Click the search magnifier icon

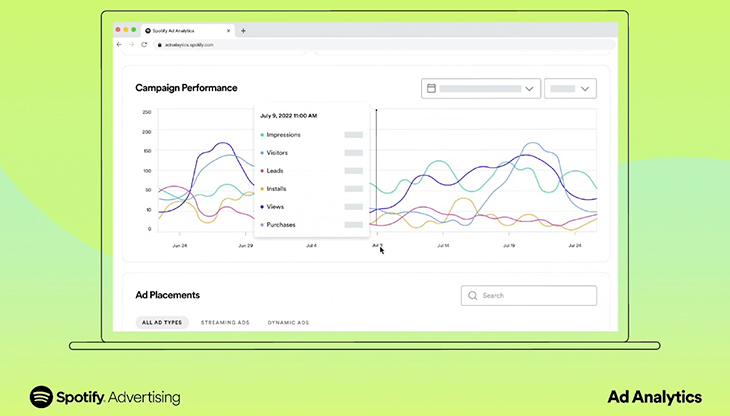point(473,295)
